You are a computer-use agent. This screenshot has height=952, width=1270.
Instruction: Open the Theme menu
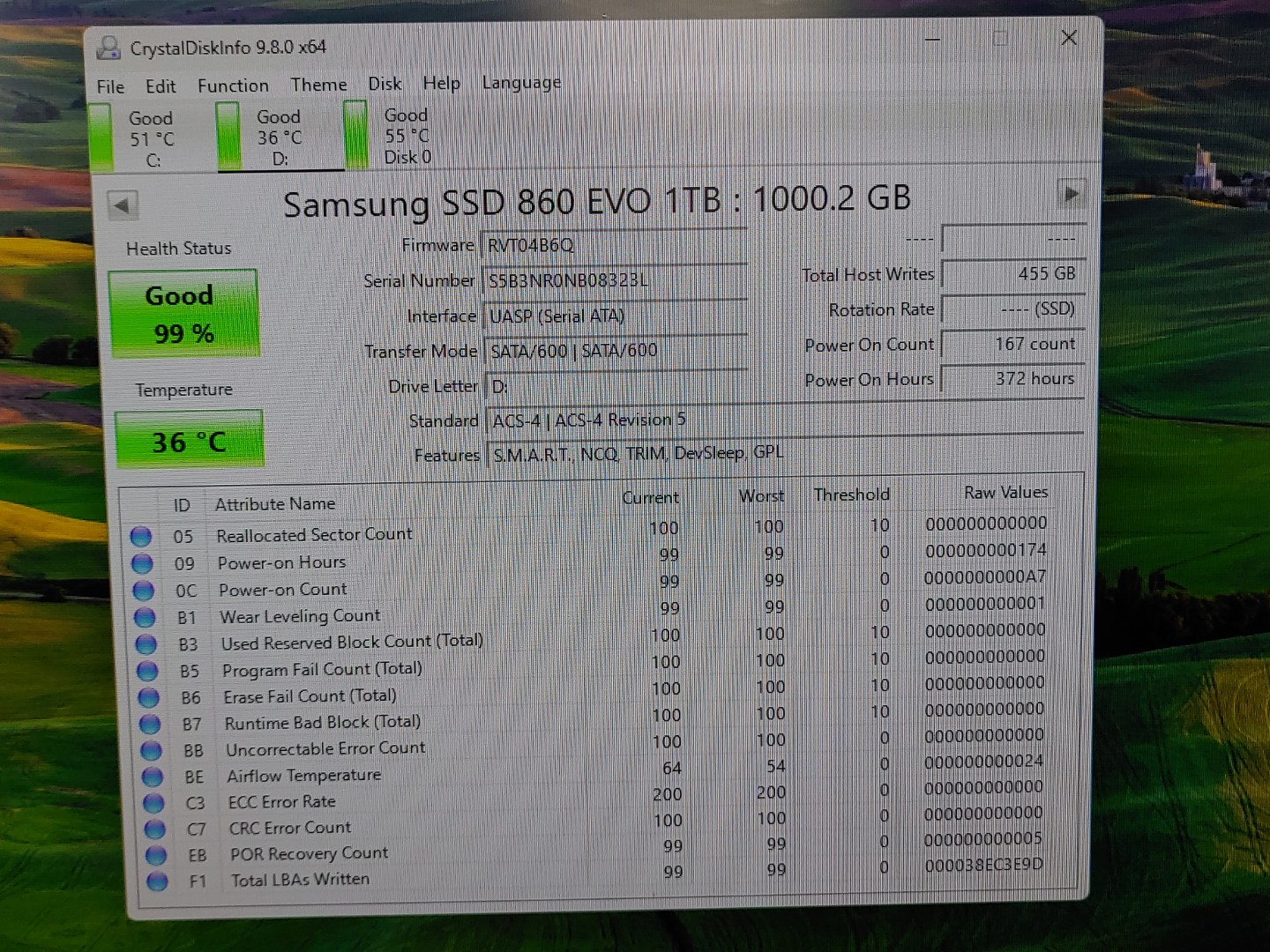click(318, 85)
